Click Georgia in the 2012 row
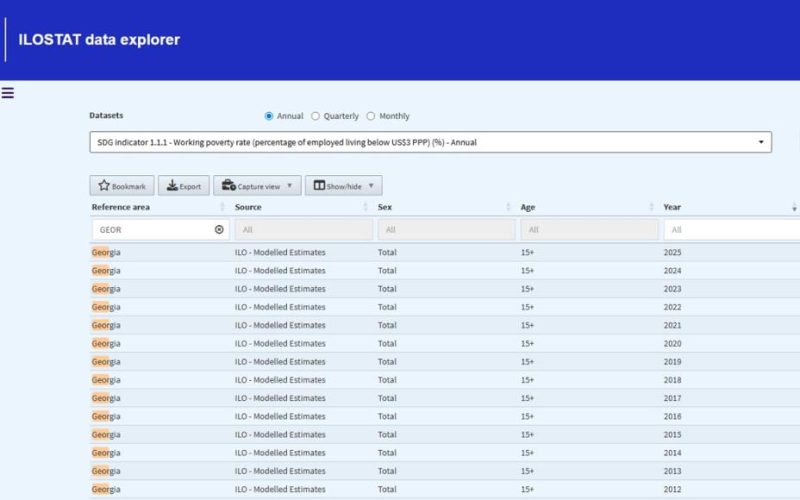 click(x=106, y=489)
